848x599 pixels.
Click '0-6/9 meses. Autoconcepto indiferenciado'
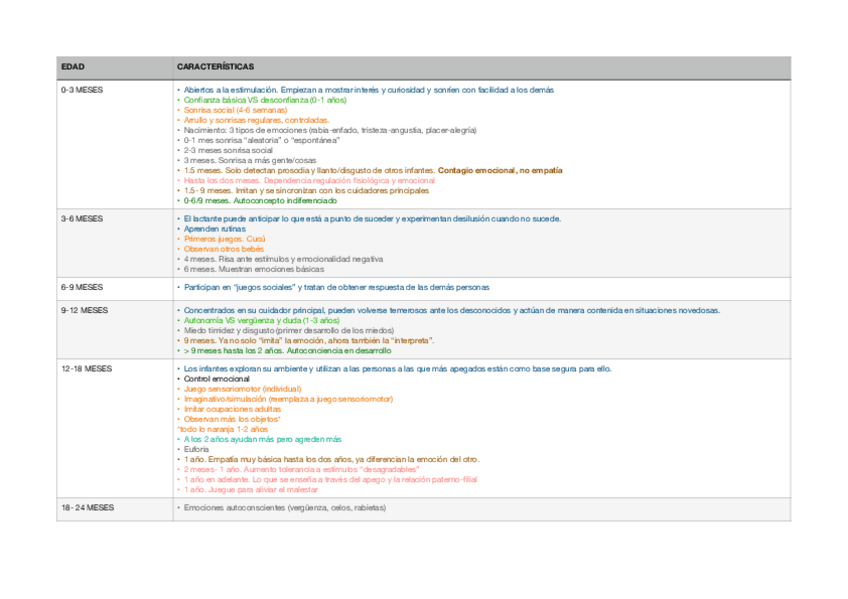pos(260,201)
